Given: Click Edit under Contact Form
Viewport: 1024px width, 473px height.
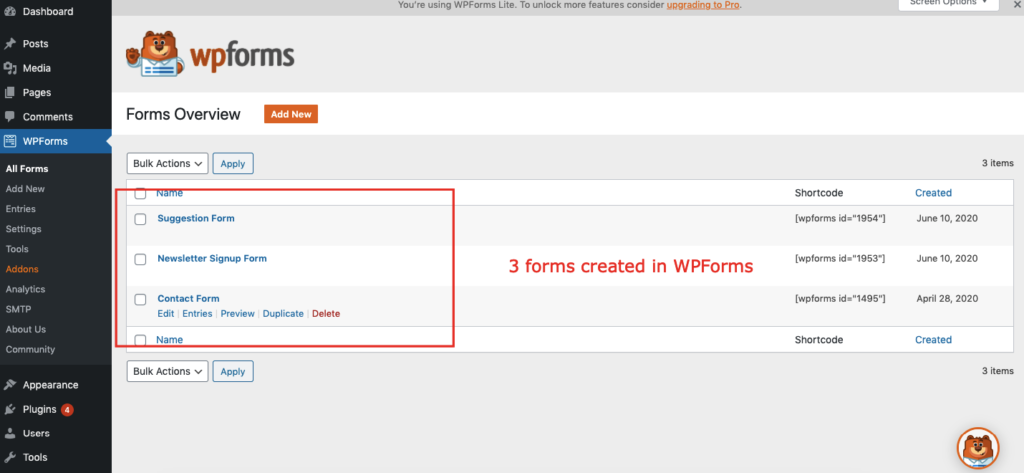Looking at the screenshot, I should click(166, 314).
